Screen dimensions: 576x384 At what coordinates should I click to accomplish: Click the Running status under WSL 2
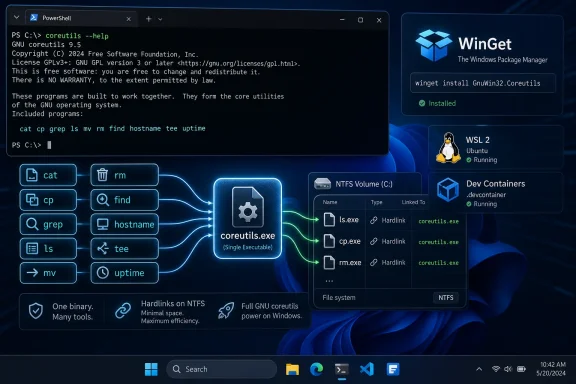coord(482,160)
